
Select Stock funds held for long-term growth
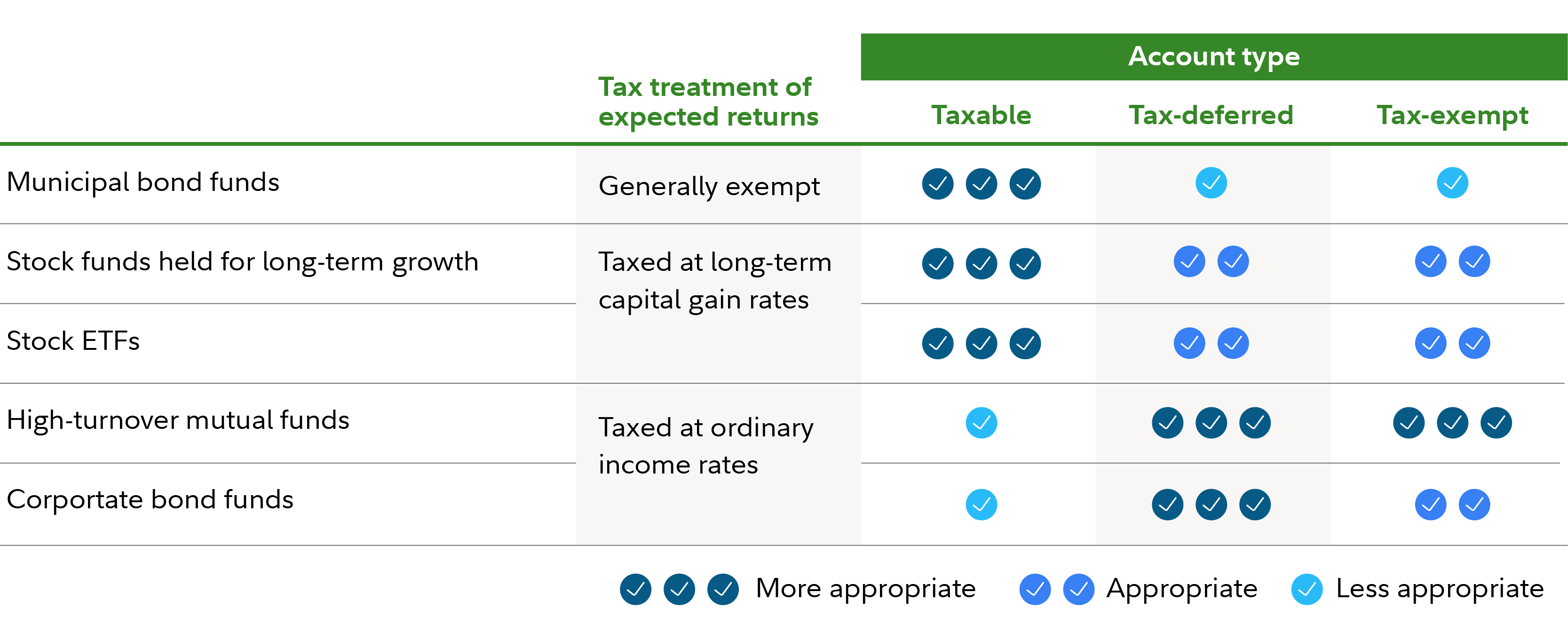click(242, 262)
